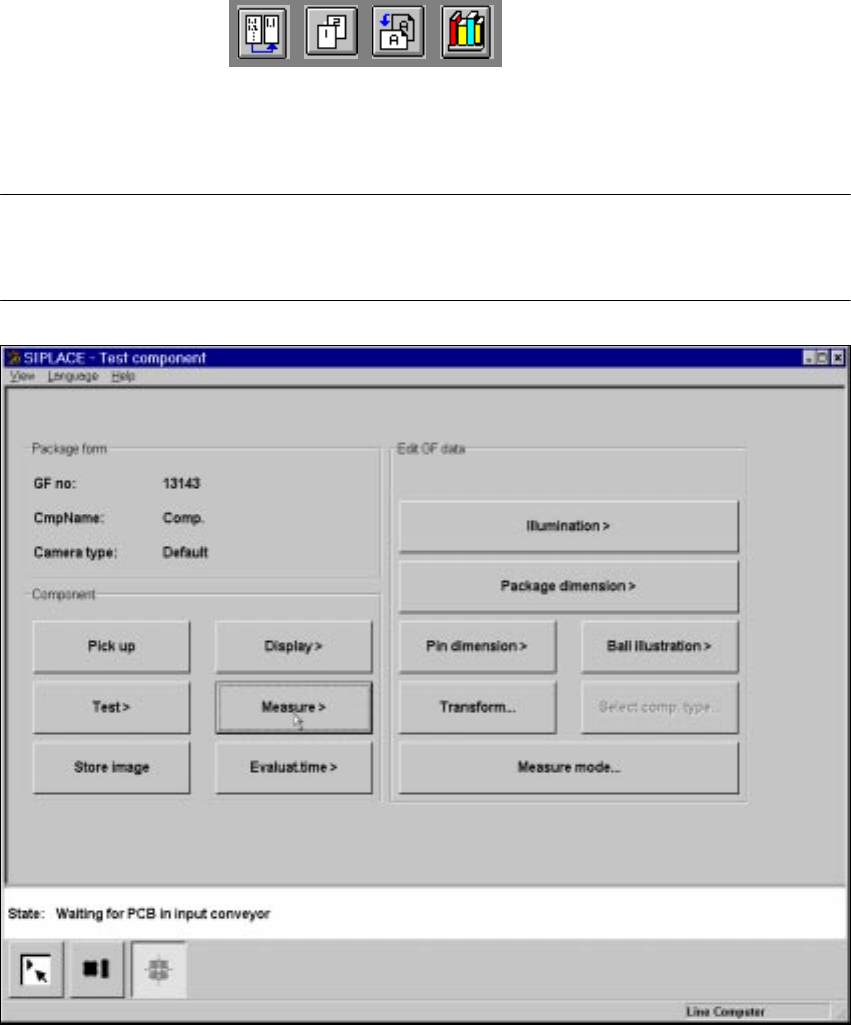
Task: Click the document A replace icon
Action: point(398,33)
